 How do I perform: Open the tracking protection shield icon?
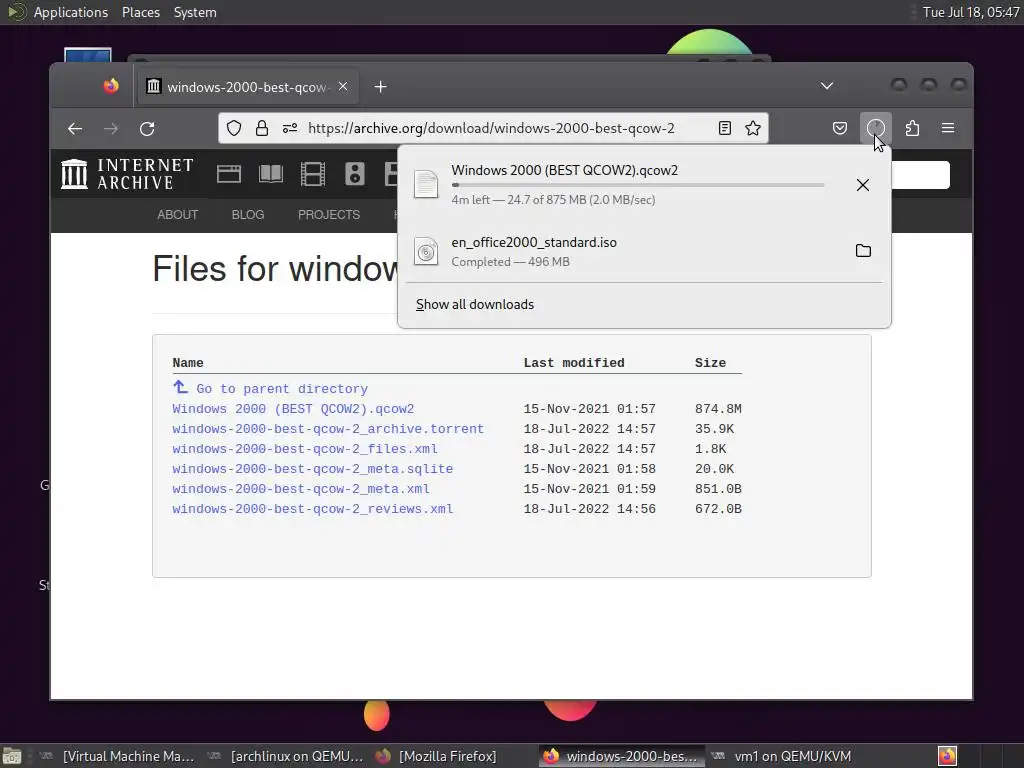click(234, 129)
